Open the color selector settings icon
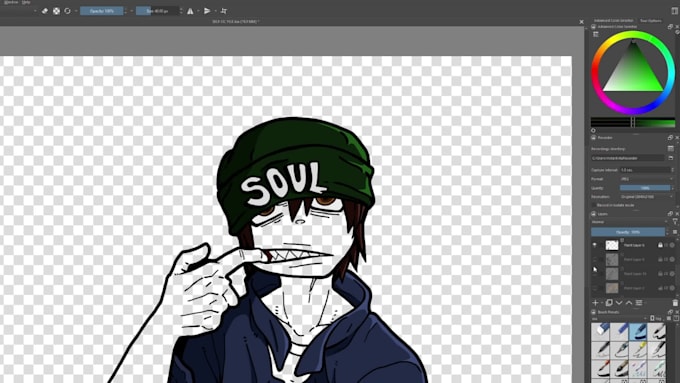 pos(596,34)
